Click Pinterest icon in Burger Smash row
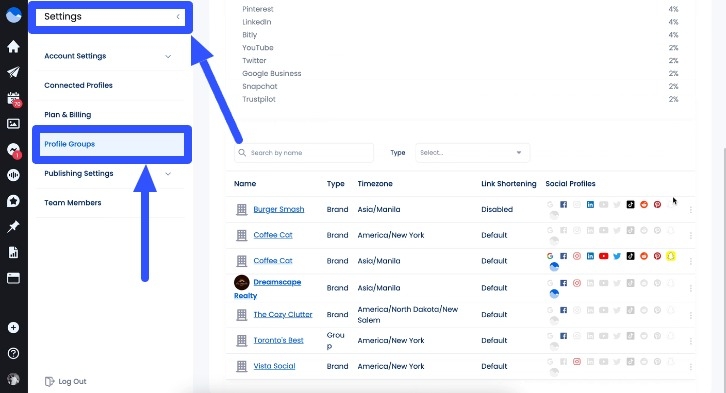This screenshot has width=726, height=393. point(657,204)
